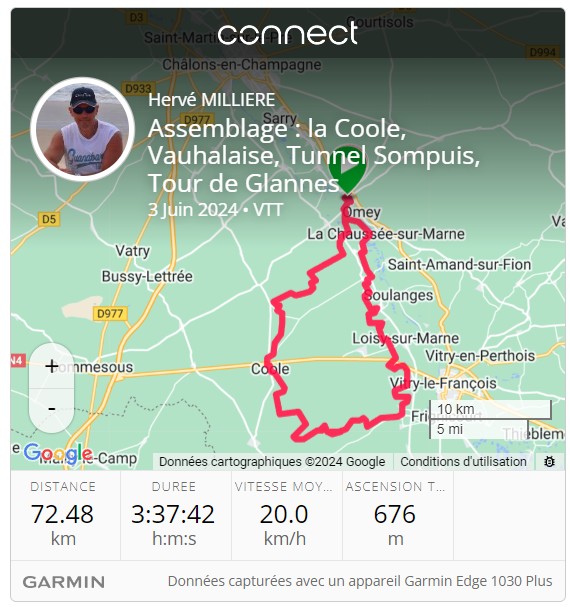Toggle the 10 km / 5 mi map scale

[x=490, y=419]
